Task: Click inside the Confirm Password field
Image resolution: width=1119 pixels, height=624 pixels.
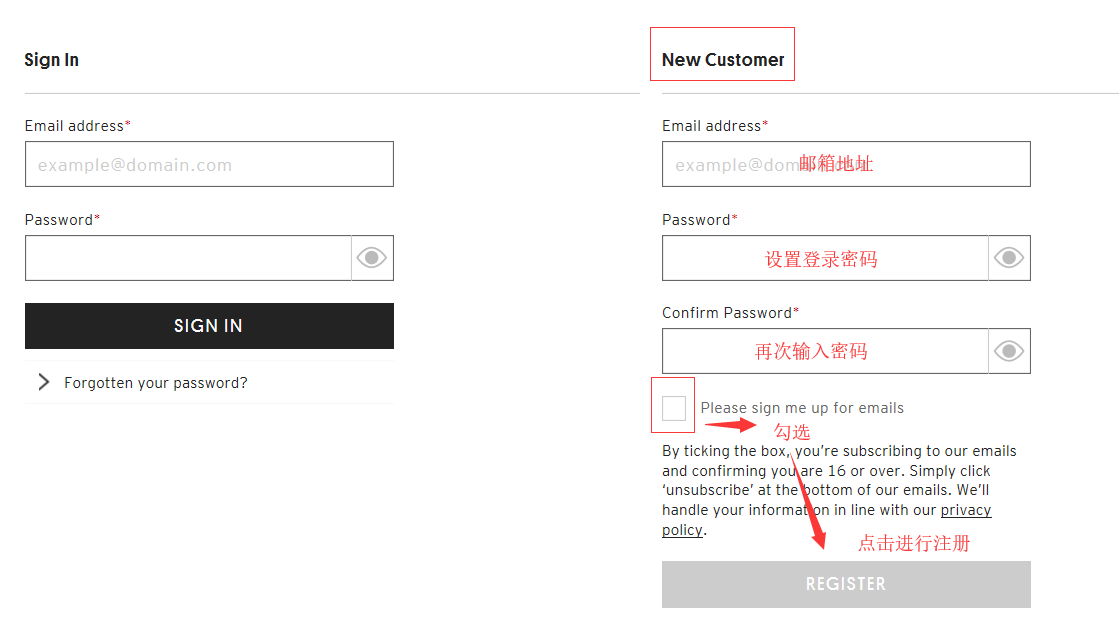Action: (824, 351)
